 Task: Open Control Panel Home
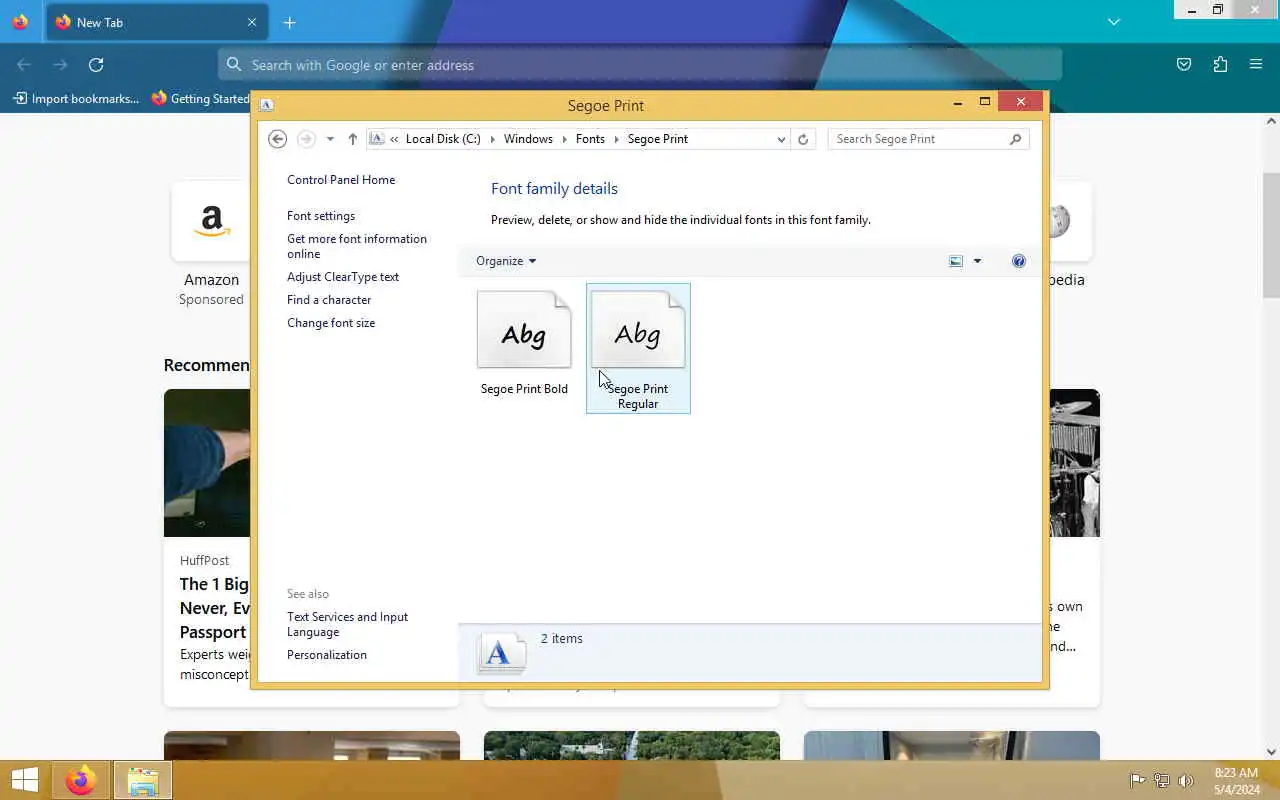(x=341, y=180)
